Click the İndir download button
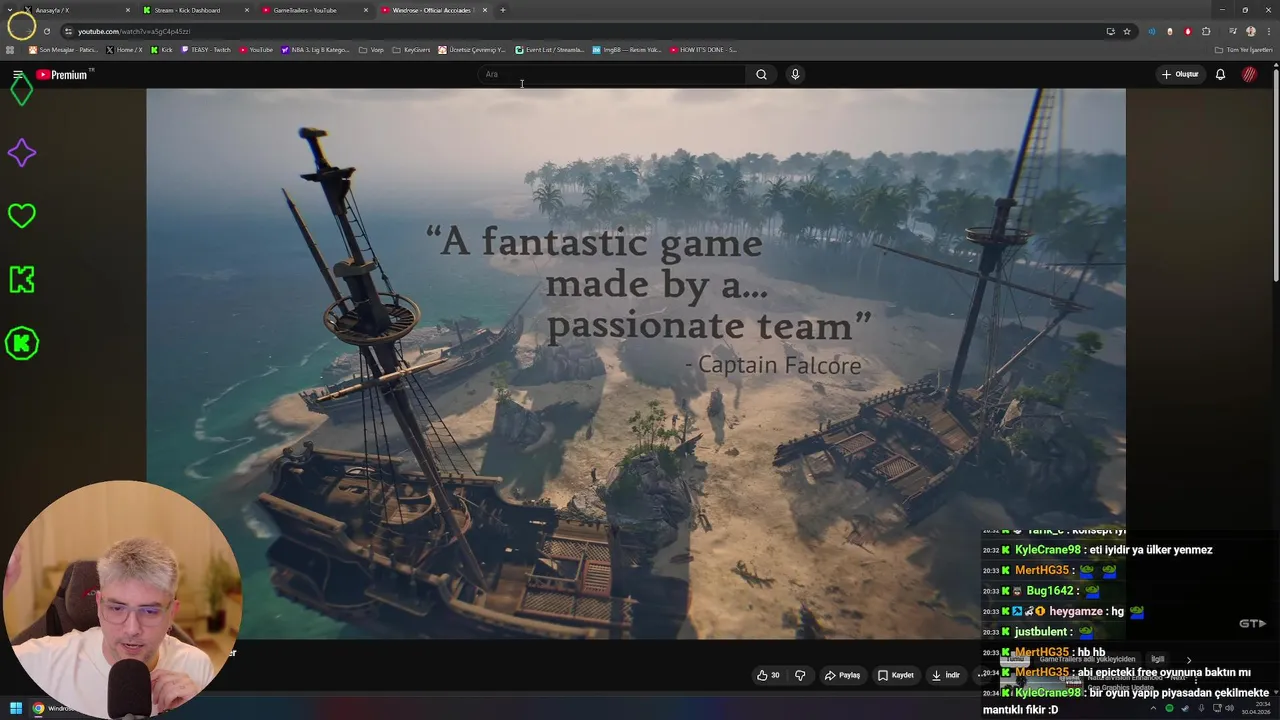The image size is (1280, 720). [946, 675]
